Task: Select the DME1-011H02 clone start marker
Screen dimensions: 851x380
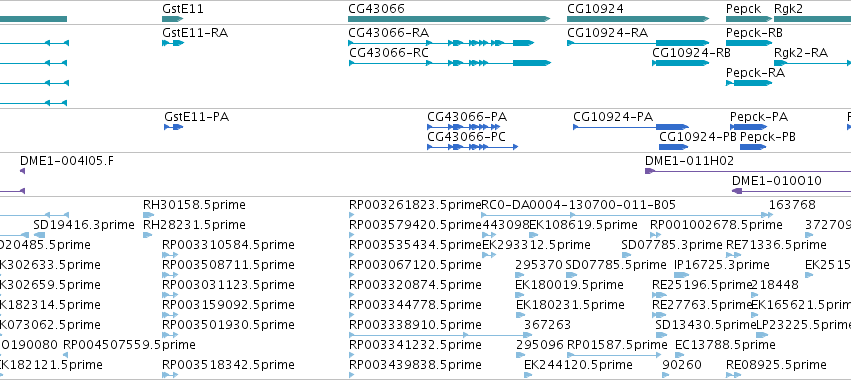Action: pyautogui.click(x=650, y=171)
